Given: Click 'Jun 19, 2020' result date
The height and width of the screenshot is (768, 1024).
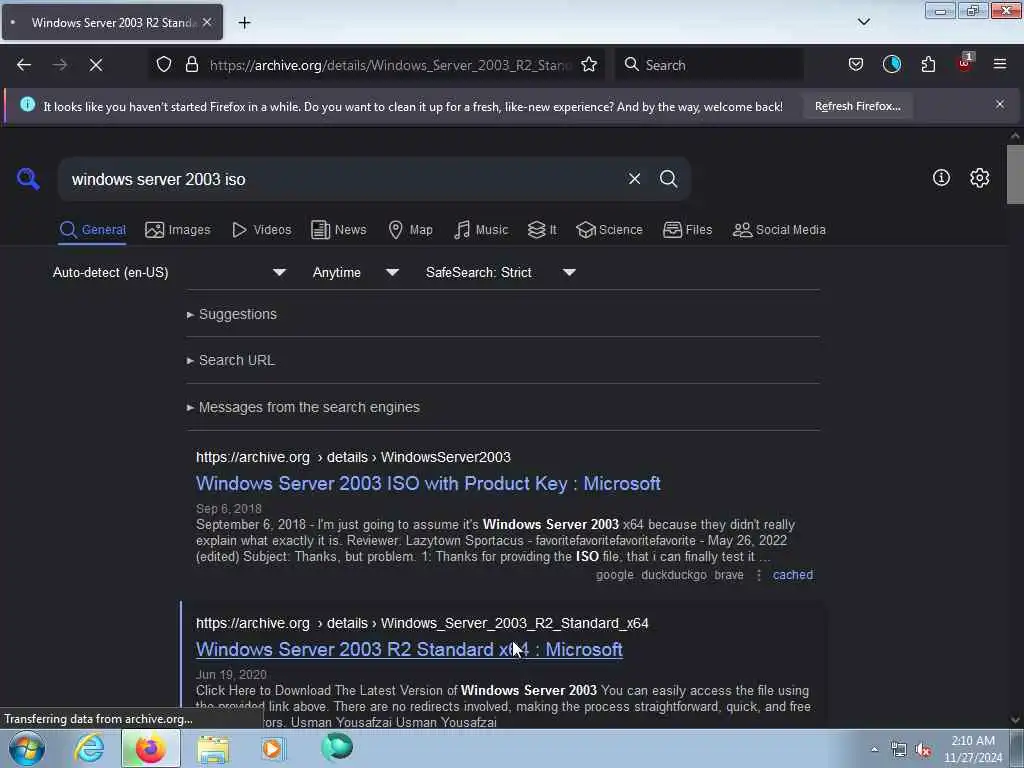Looking at the screenshot, I should pyautogui.click(x=231, y=675).
